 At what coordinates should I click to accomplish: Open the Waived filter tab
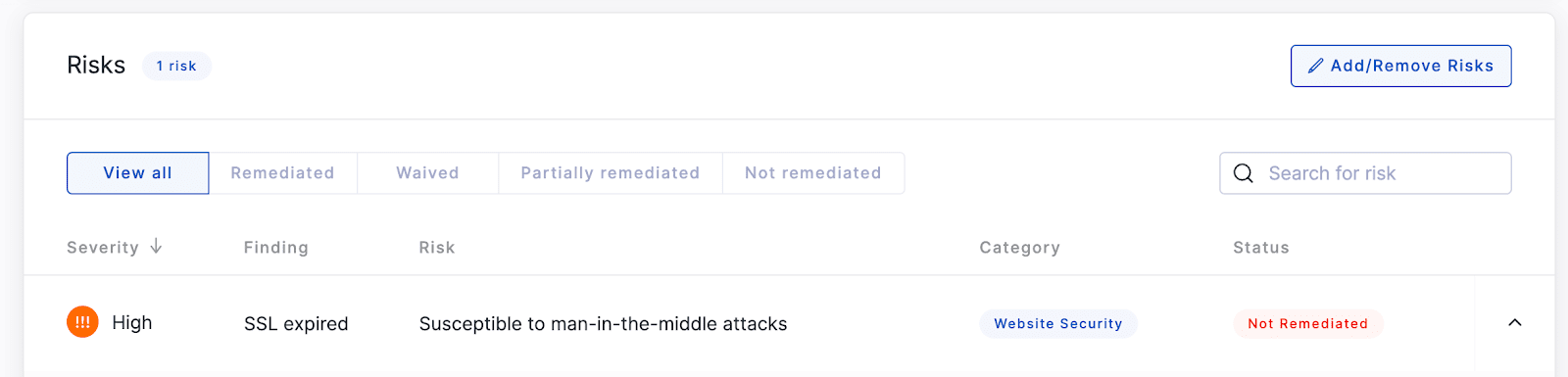click(x=427, y=173)
